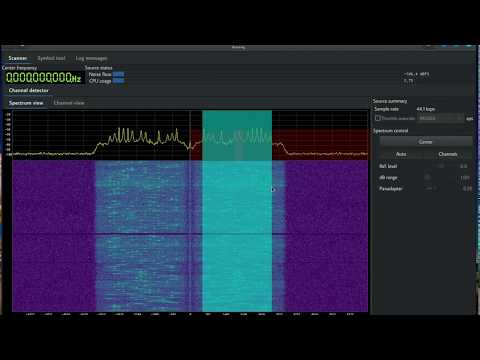Click the throttle sample rate input field
Viewport: 480px width, 360px height.
click(x=440, y=118)
